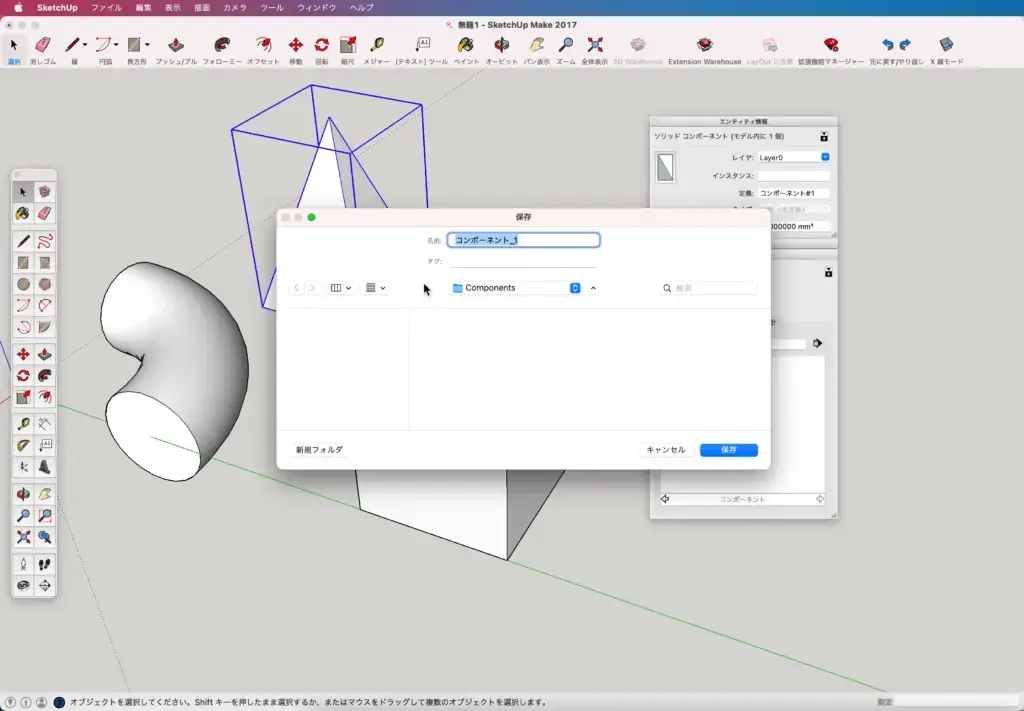Screen dimensions: 1024x711
Task: Select the Dimension tool in the left palette
Action: [x=44, y=424]
